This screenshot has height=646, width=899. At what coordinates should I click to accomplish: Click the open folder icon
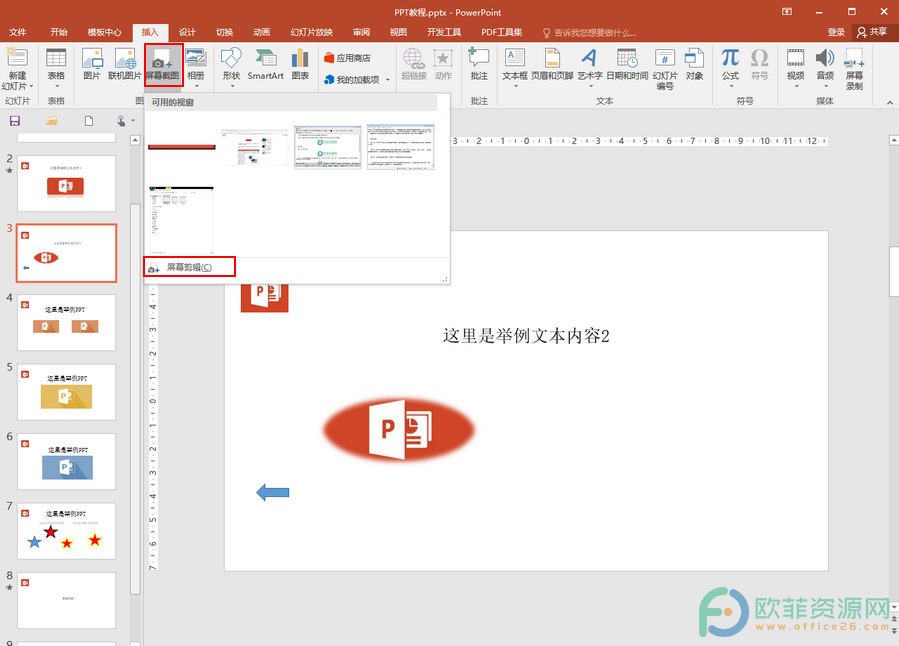point(52,121)
